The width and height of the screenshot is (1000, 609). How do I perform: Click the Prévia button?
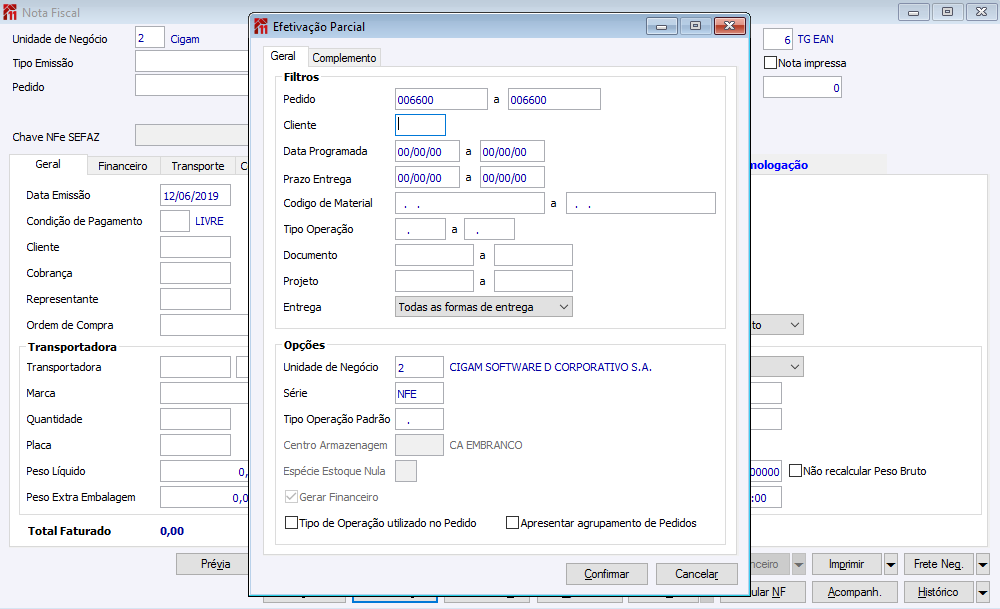(x=216, y=564)
